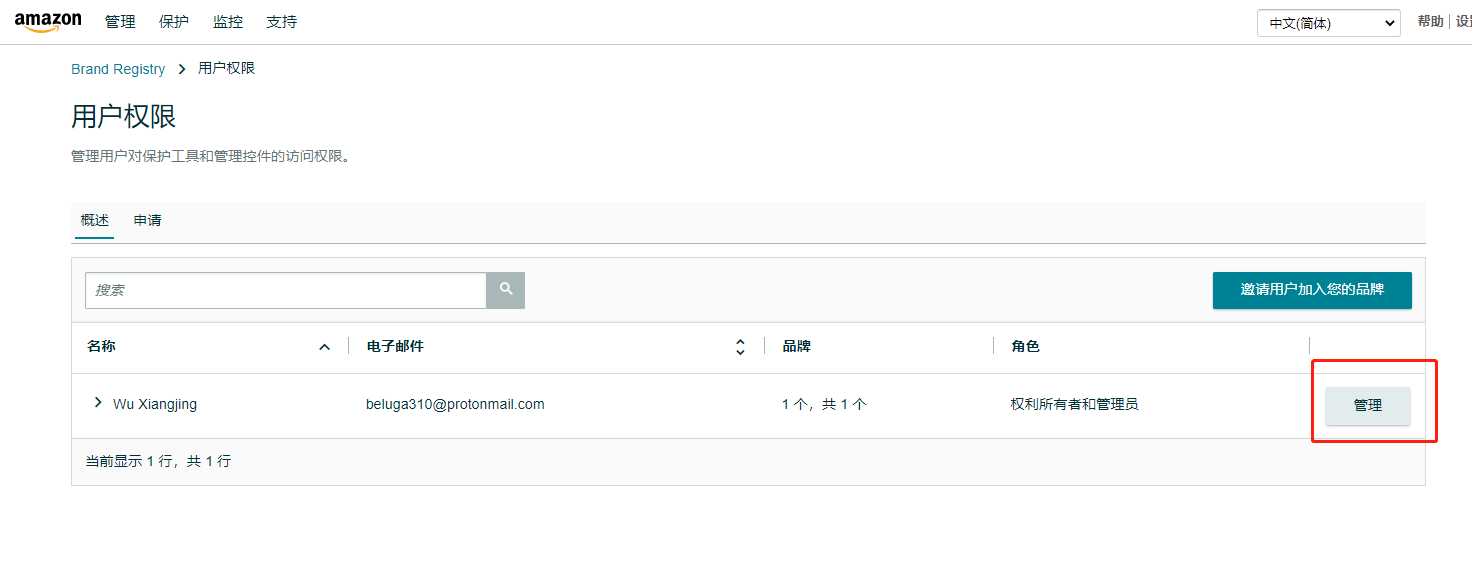Go to Brand Registry breadcrumb link
This screenshot has height=566, width=1472.
[118, 69]
